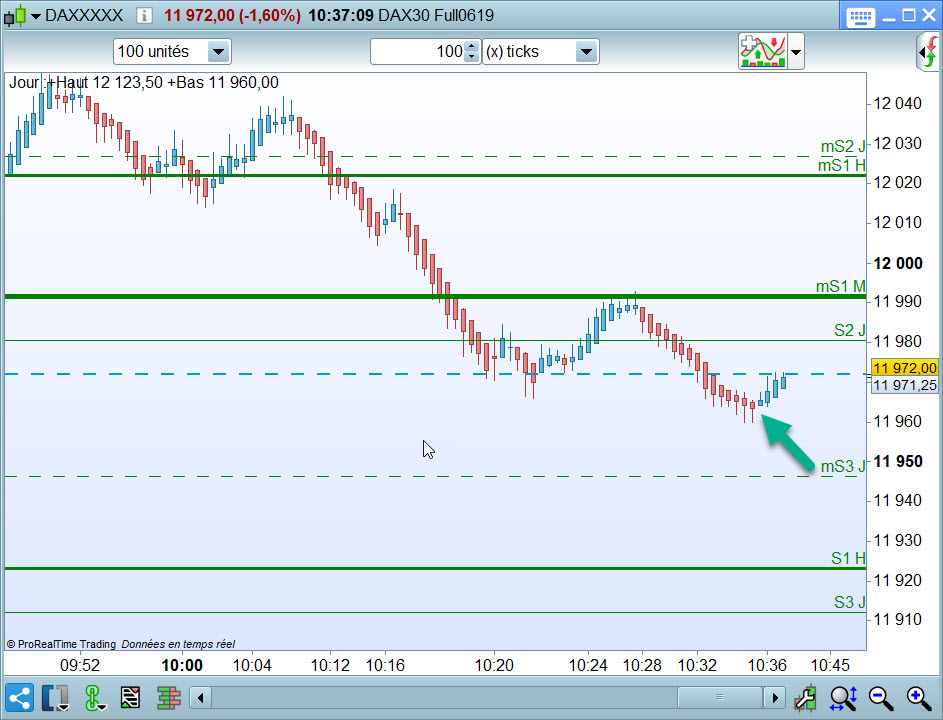The image size is (943, 720).
Task: Click the DAX30 Full0619 contract label
Action: click(436, 15)
